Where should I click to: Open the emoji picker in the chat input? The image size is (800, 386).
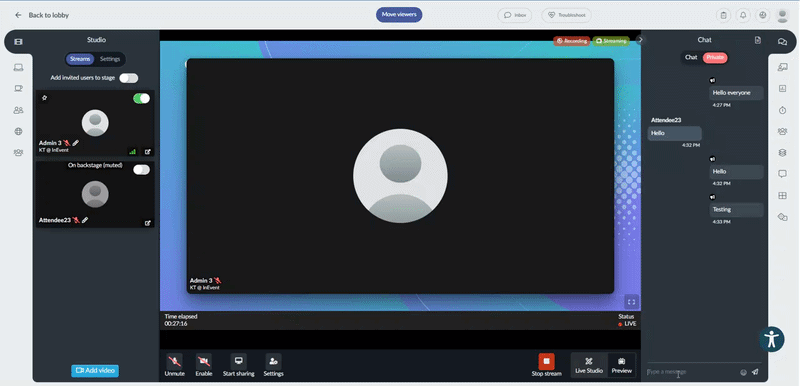743,372
